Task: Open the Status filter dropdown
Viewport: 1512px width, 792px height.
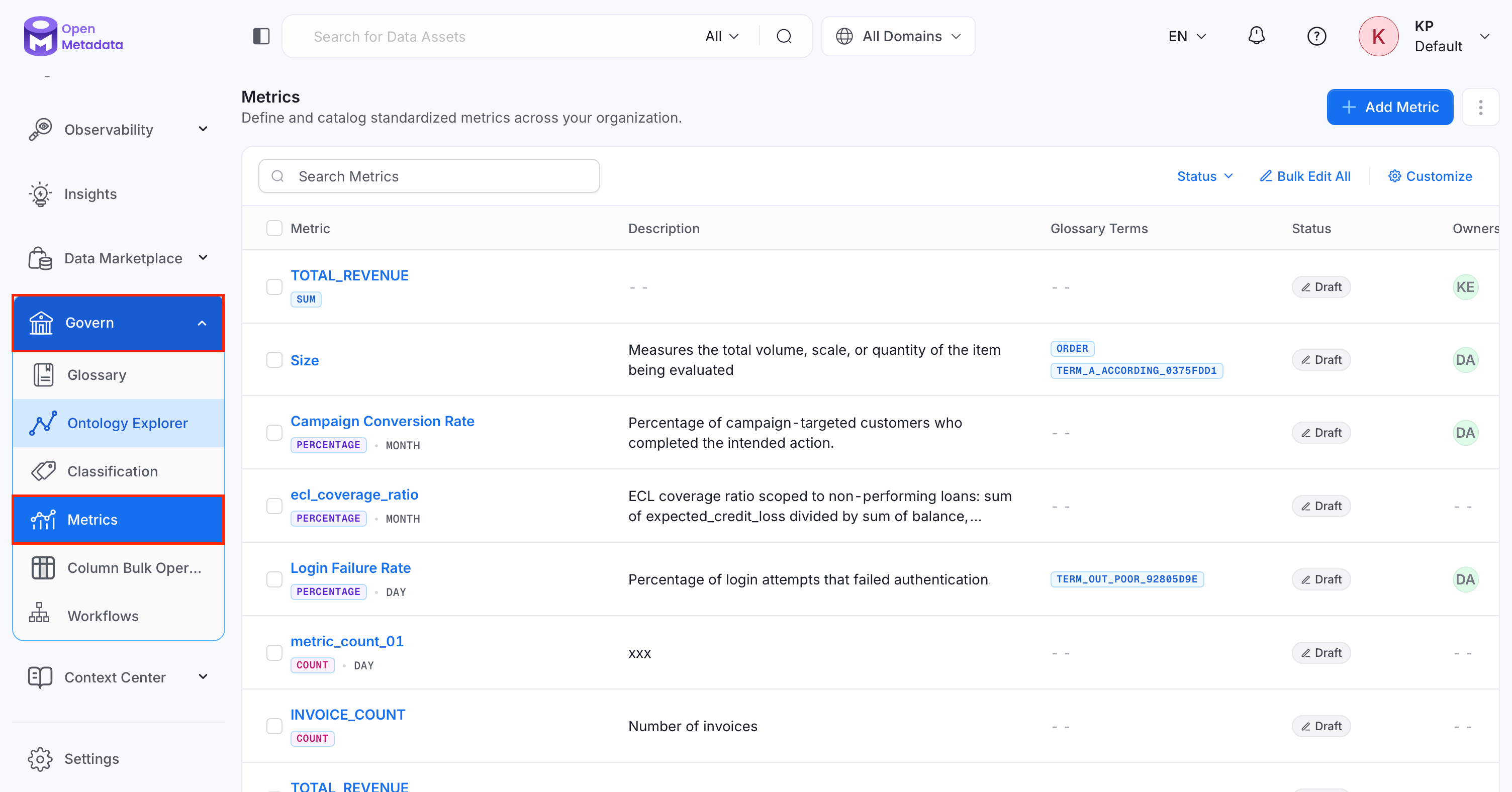Action: [x=1204, y=176]
